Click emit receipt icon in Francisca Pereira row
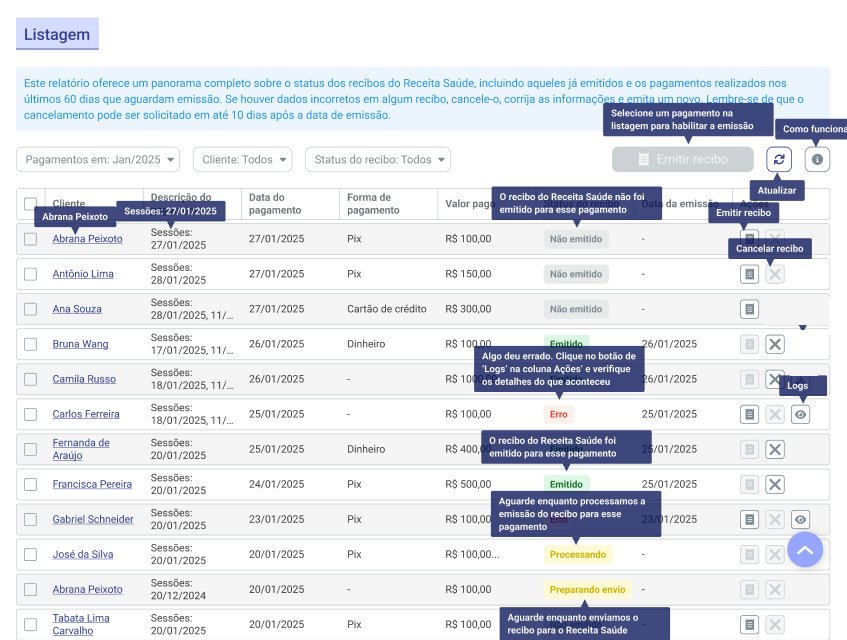Viewport: 847px width, 640px height. pos(749,484)
